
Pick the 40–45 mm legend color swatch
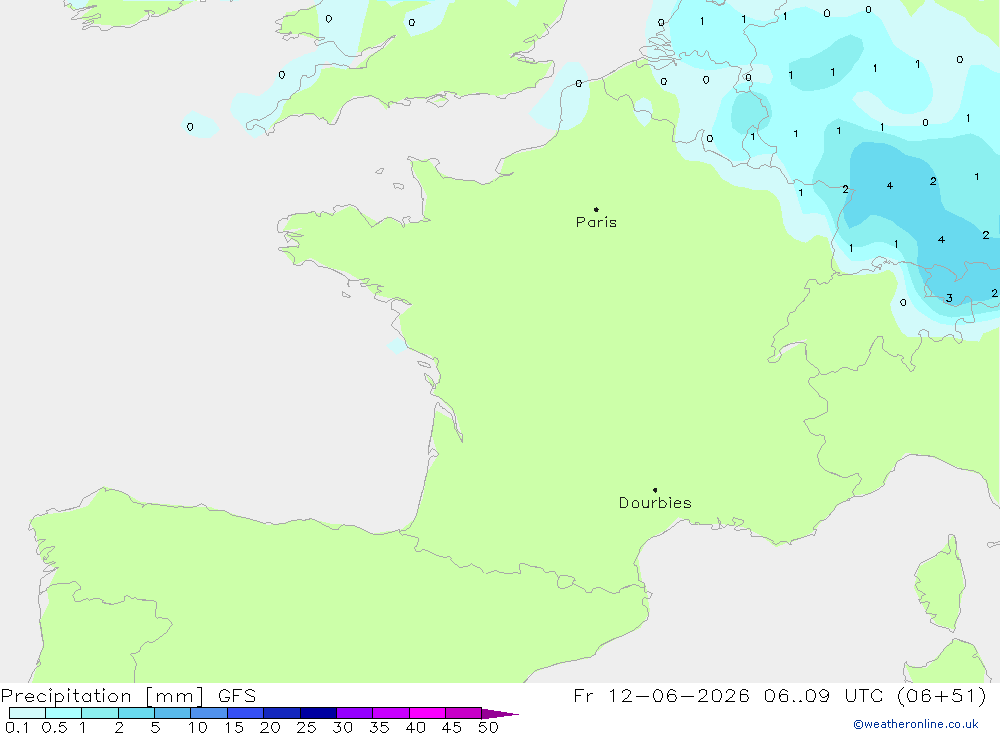click(x=427, y=713)
